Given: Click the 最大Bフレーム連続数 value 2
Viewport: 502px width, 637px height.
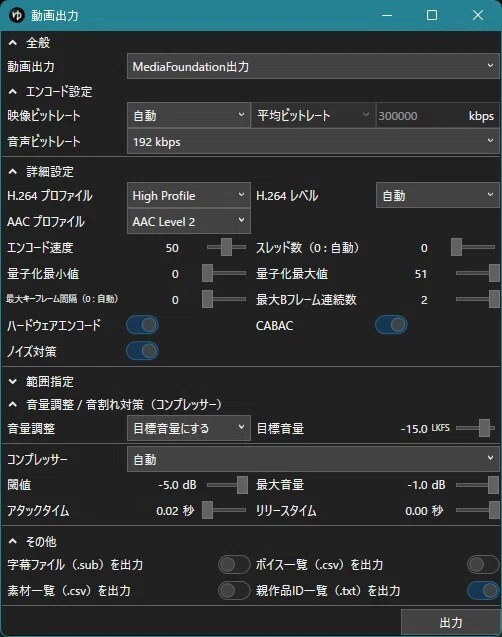Looking at the screenshot, I should [424, 300].
